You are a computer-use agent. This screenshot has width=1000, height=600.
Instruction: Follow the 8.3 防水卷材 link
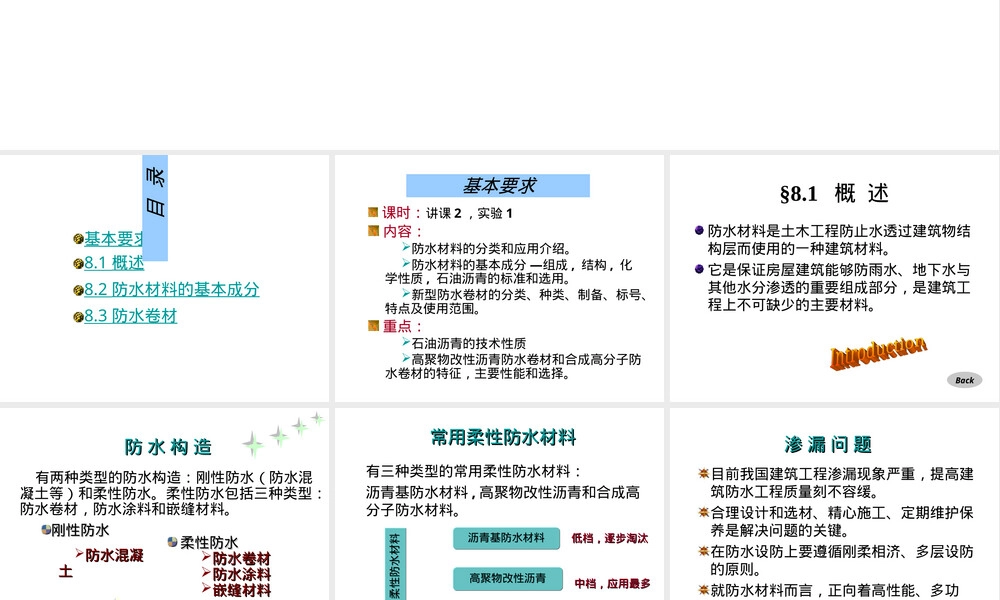click(x=130, y=316)
